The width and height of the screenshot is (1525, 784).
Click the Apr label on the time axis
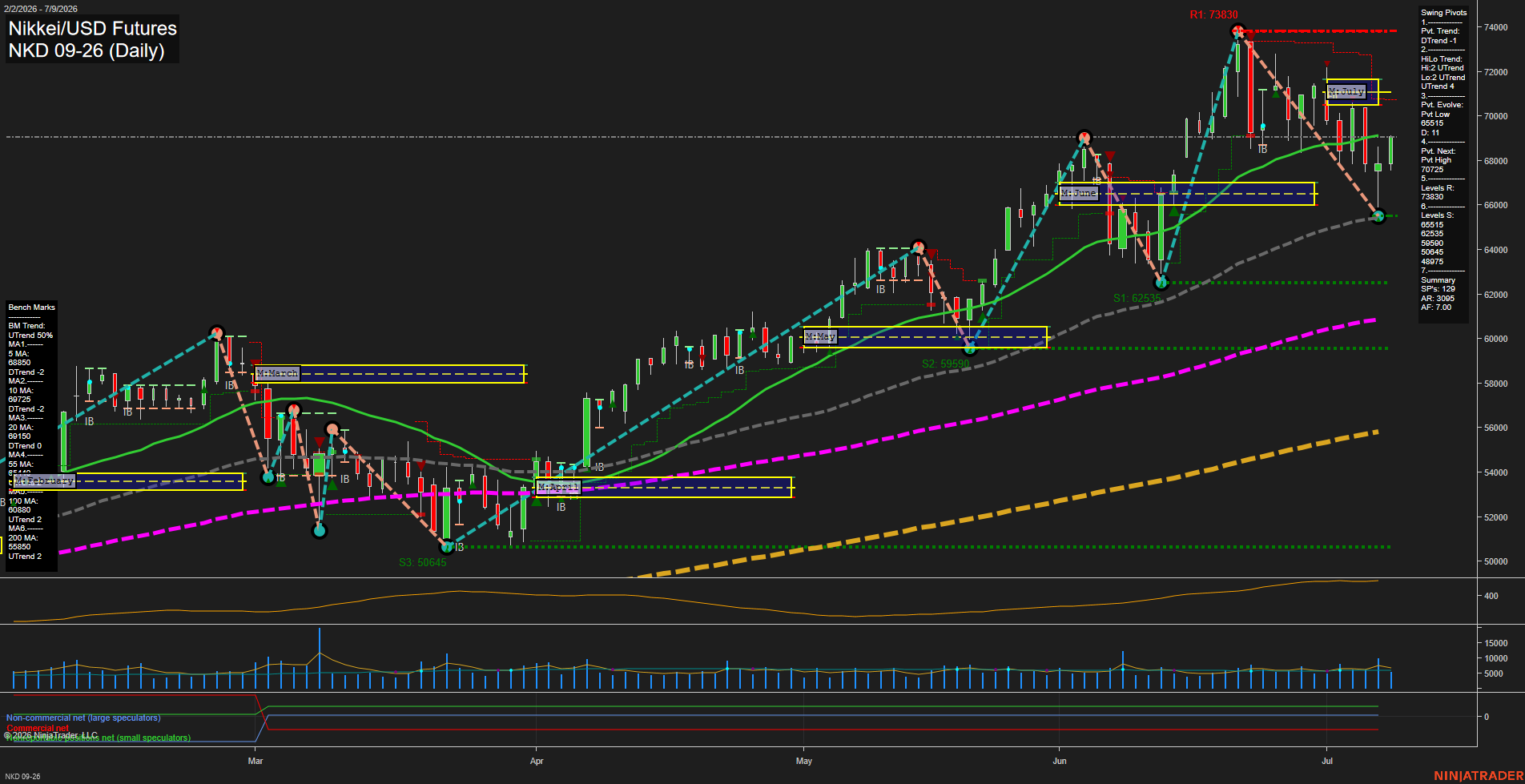tap(537, 761)
